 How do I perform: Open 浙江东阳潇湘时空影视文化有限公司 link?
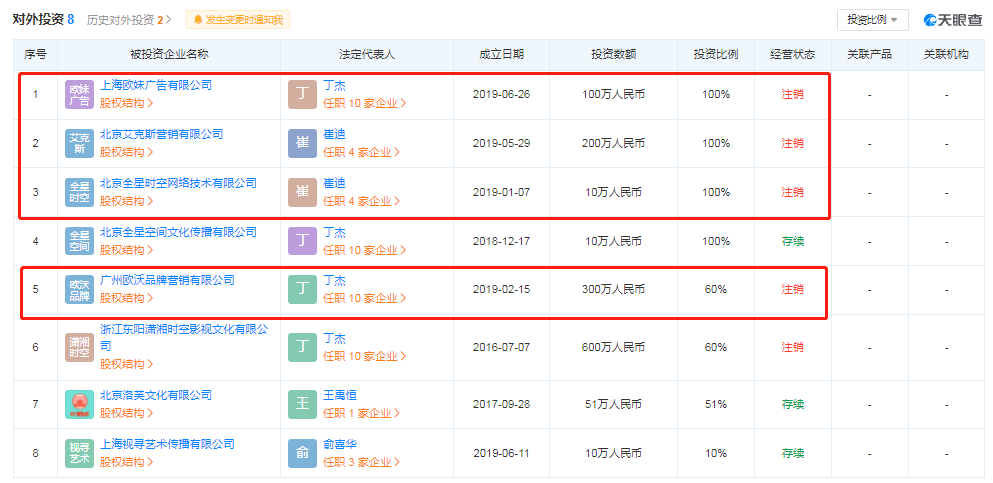(x=184, y=337)
